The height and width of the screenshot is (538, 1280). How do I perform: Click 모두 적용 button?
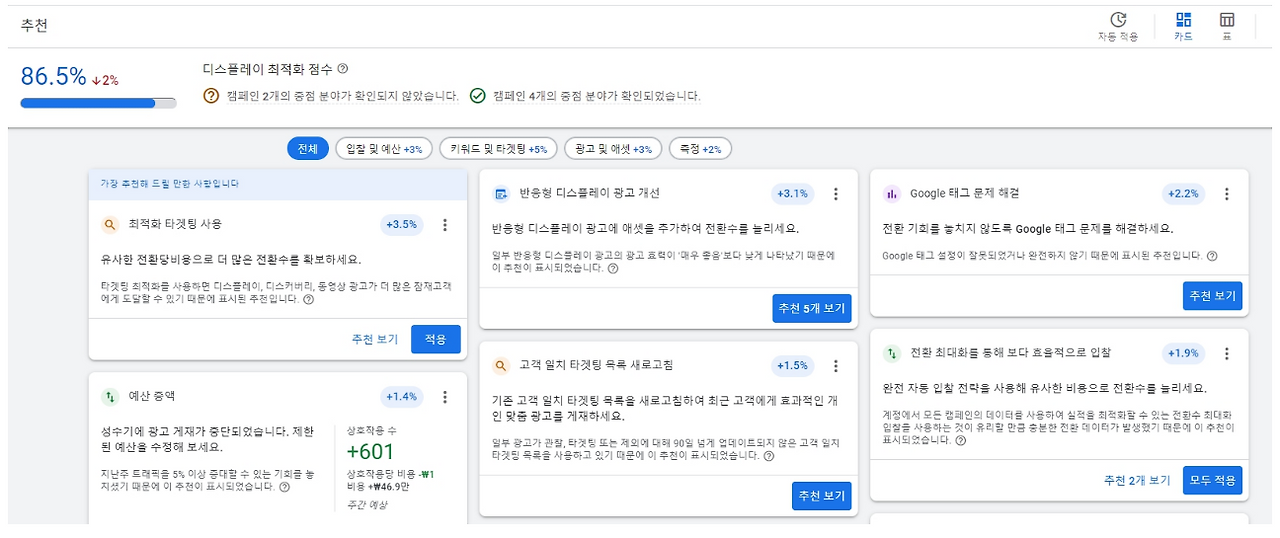point(1212,480)
